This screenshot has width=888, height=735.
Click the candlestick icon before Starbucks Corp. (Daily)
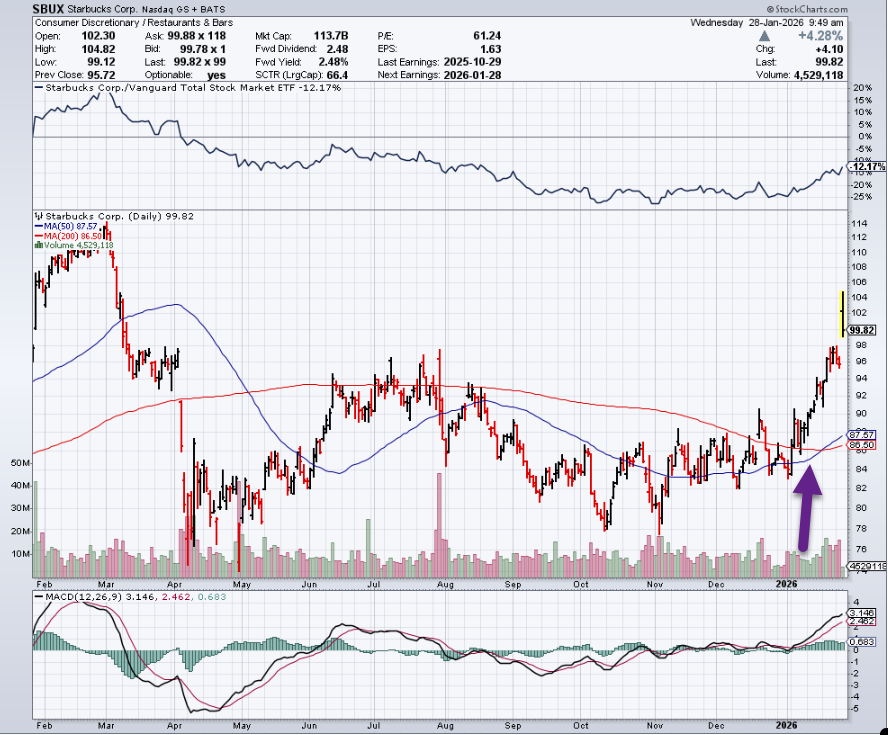click(37, 214)
